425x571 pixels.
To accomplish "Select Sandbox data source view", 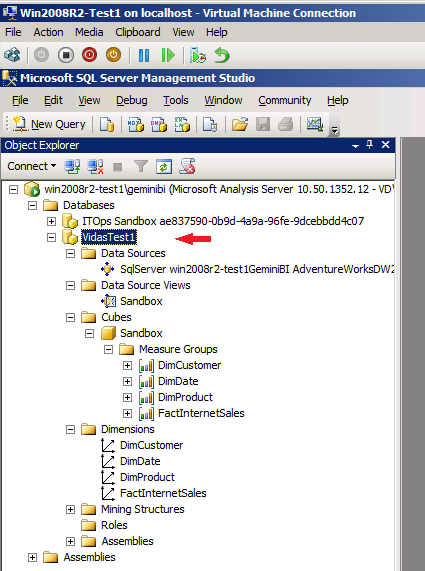I will 141,301.
